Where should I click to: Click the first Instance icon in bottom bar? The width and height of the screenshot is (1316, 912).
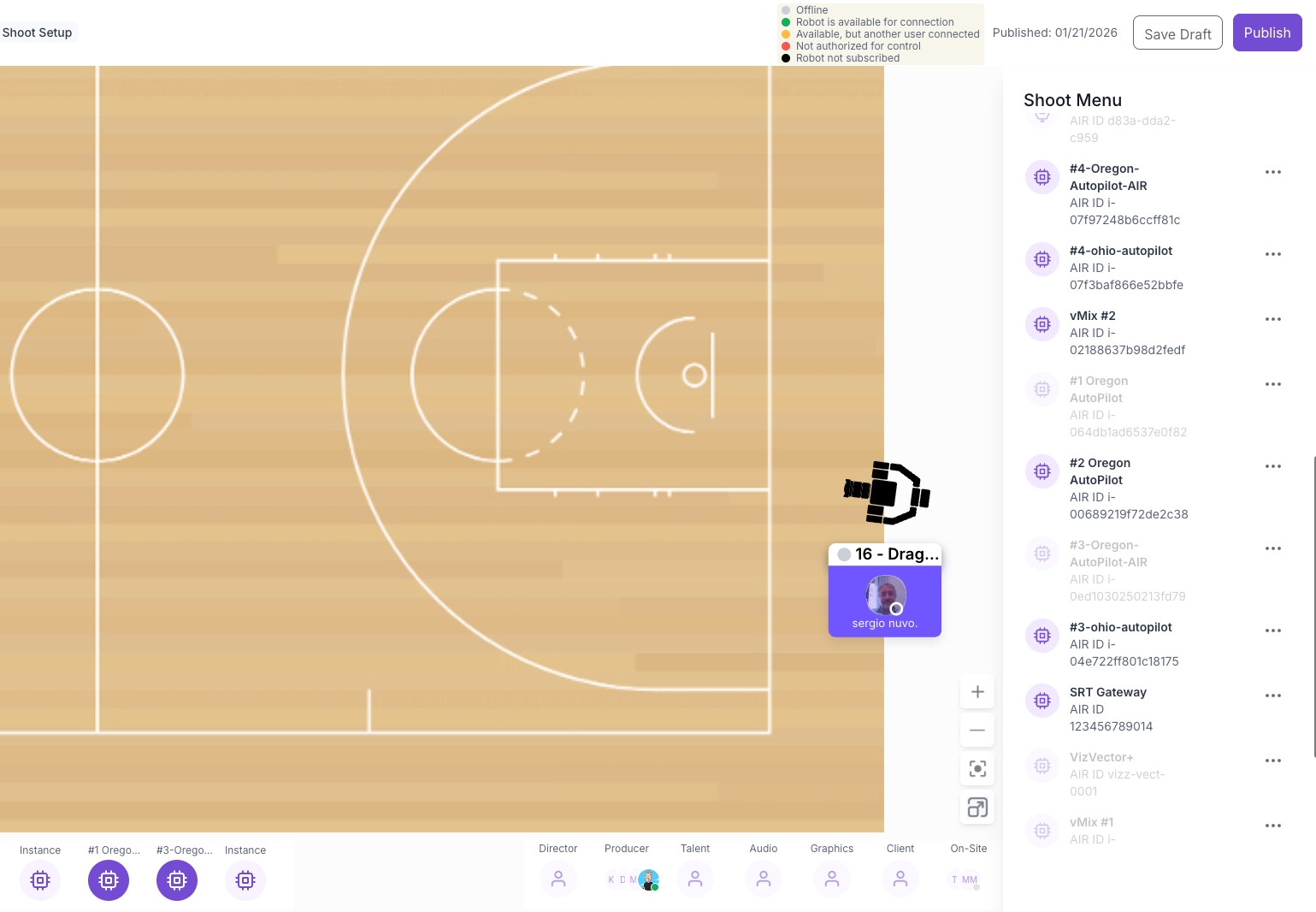coord(40,879)
